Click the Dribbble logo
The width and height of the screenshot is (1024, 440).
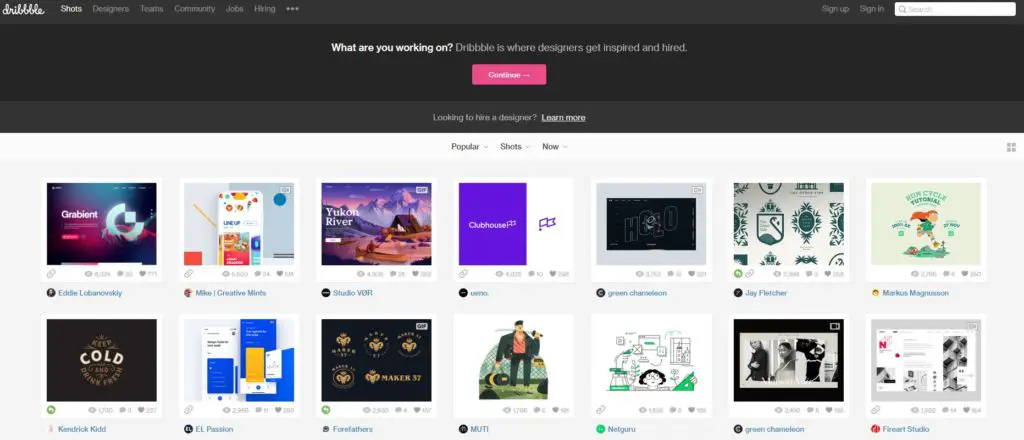click(x=23, y=8)
